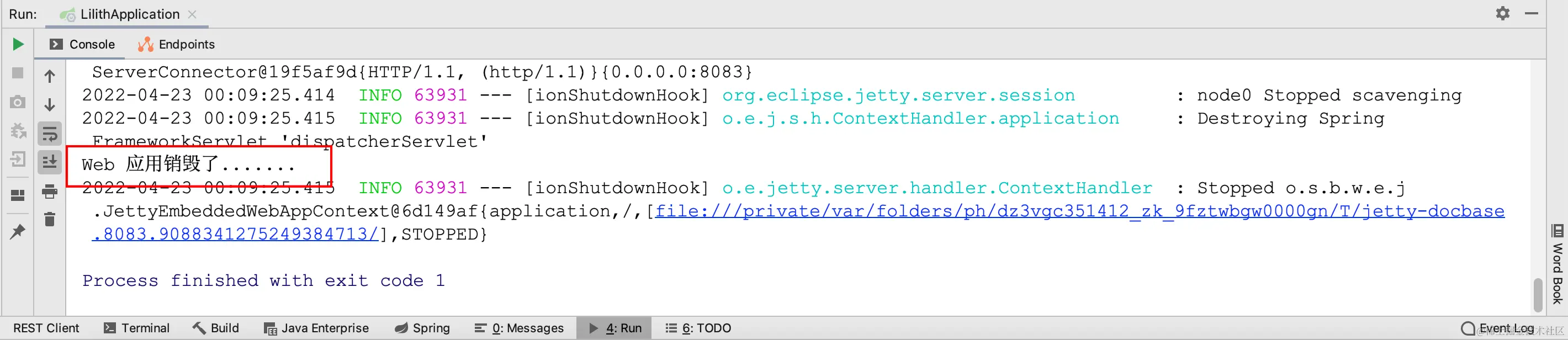Click 'Destroying Spring' message text
The width and height of the screenshot is (1568, 340).
pos(1291,119)
